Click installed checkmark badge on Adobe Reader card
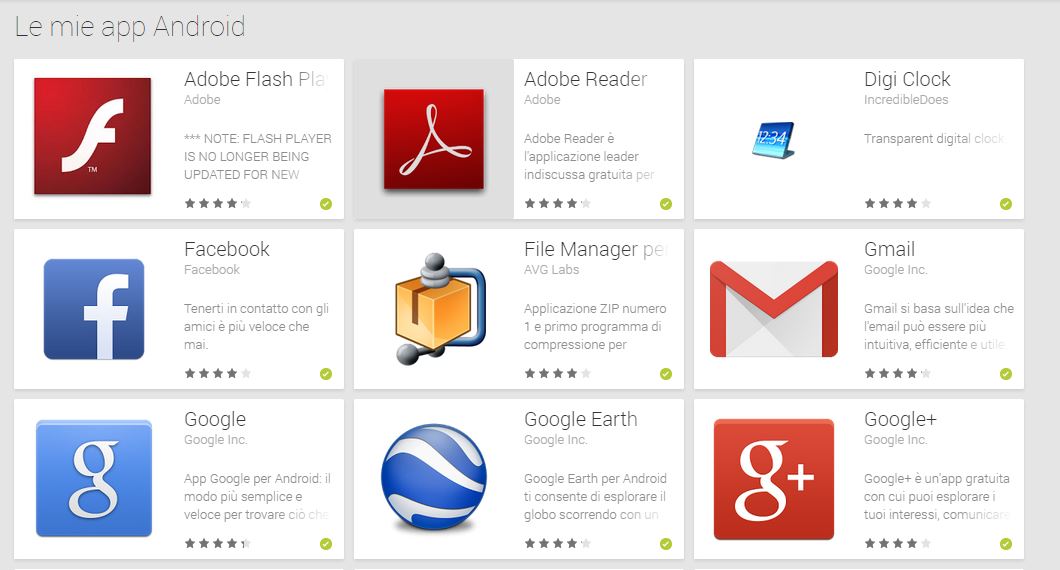The image size is (1060, 570). click(x=666, y=204)
